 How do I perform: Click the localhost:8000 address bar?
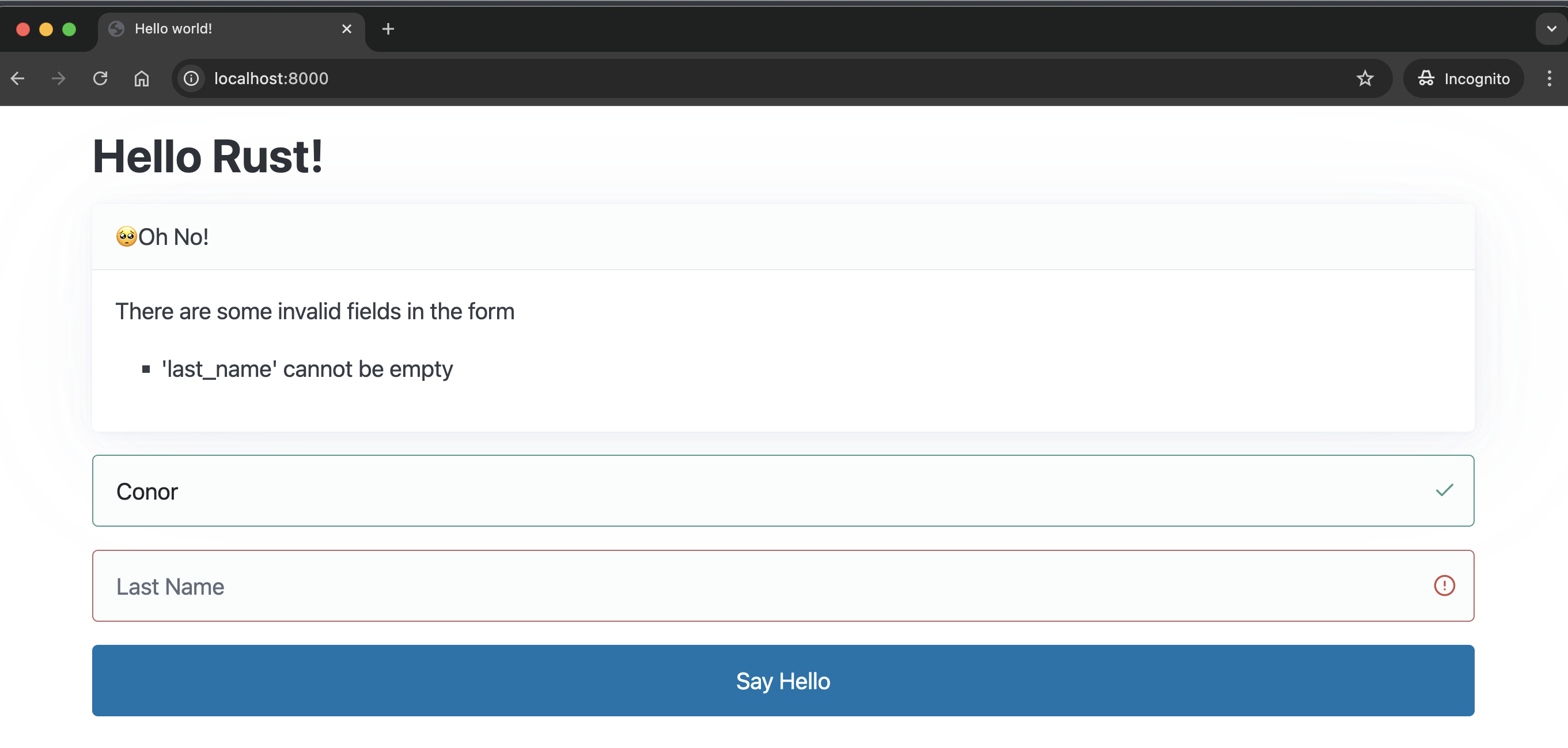(x=730, y=78)
